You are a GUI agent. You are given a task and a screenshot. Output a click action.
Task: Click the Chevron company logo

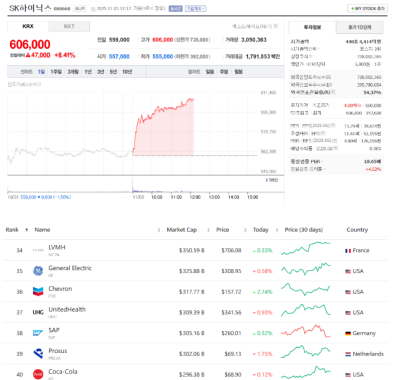(x=38, y=291)
